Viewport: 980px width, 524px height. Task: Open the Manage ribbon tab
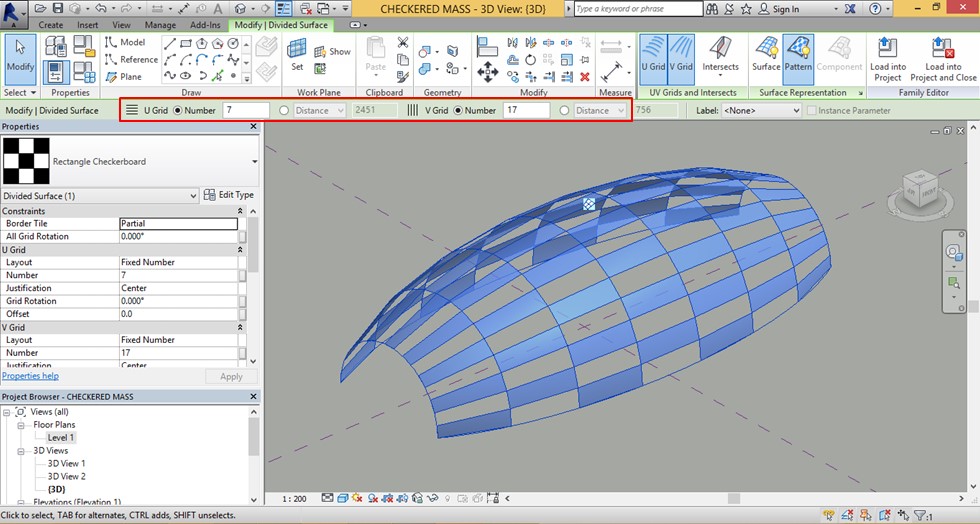pos(160,25)
